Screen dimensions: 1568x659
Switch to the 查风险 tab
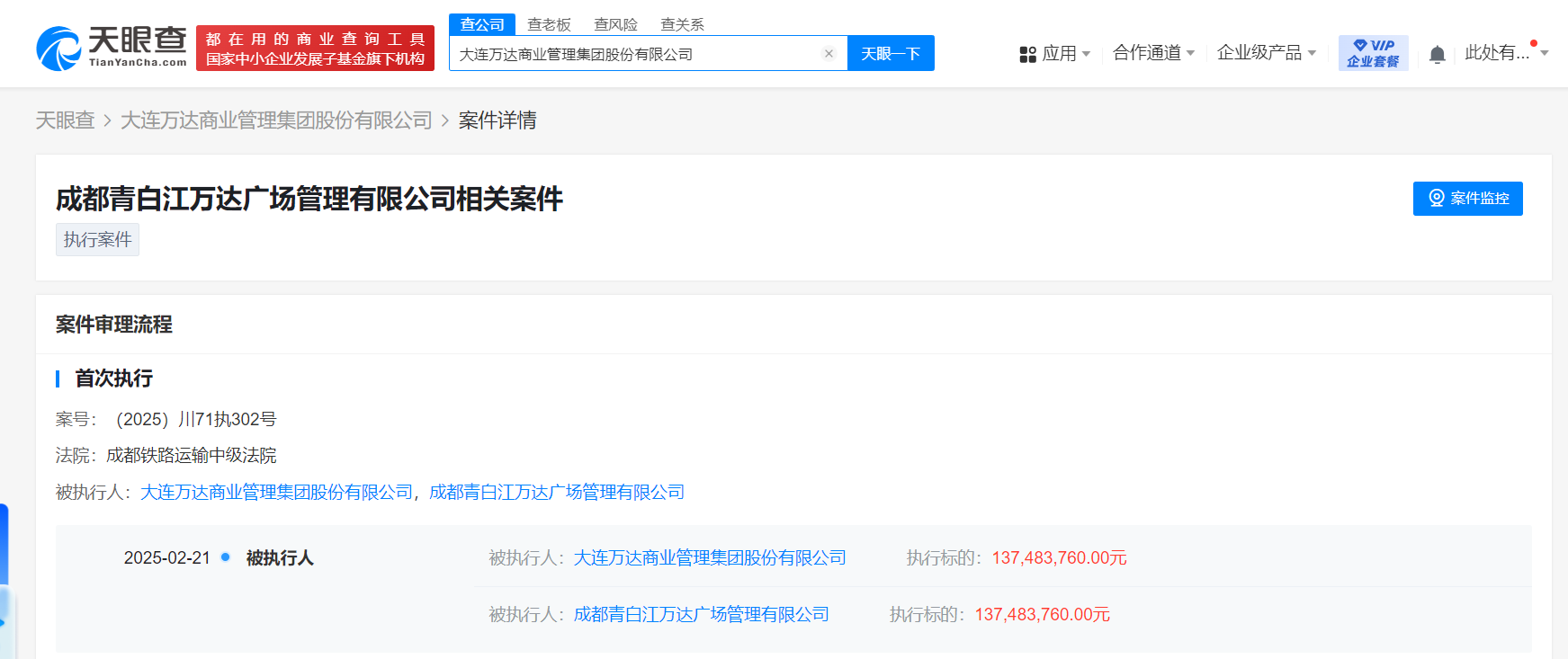[x=616, y=24]
